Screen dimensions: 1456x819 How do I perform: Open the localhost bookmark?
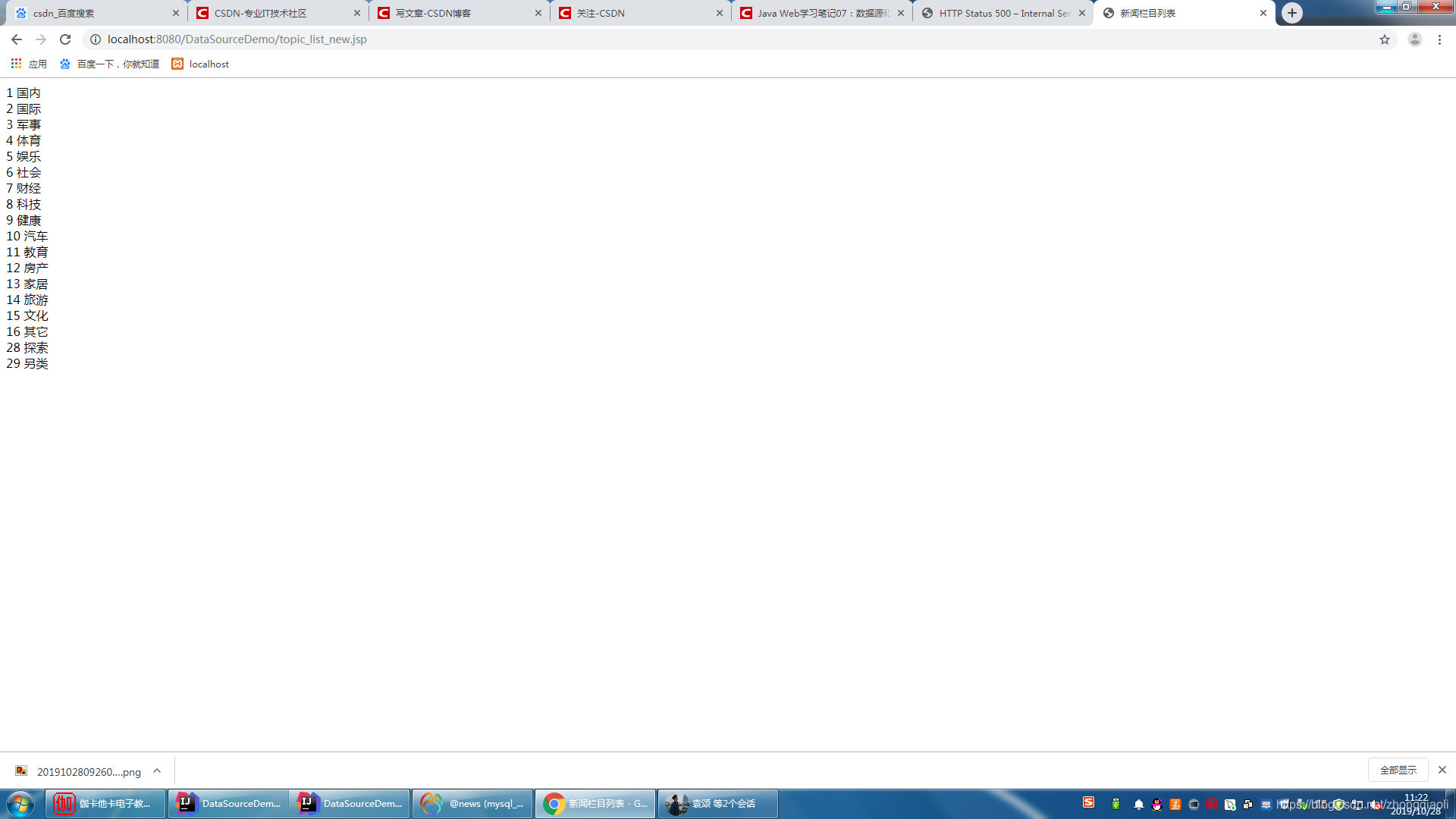point(200,64)
